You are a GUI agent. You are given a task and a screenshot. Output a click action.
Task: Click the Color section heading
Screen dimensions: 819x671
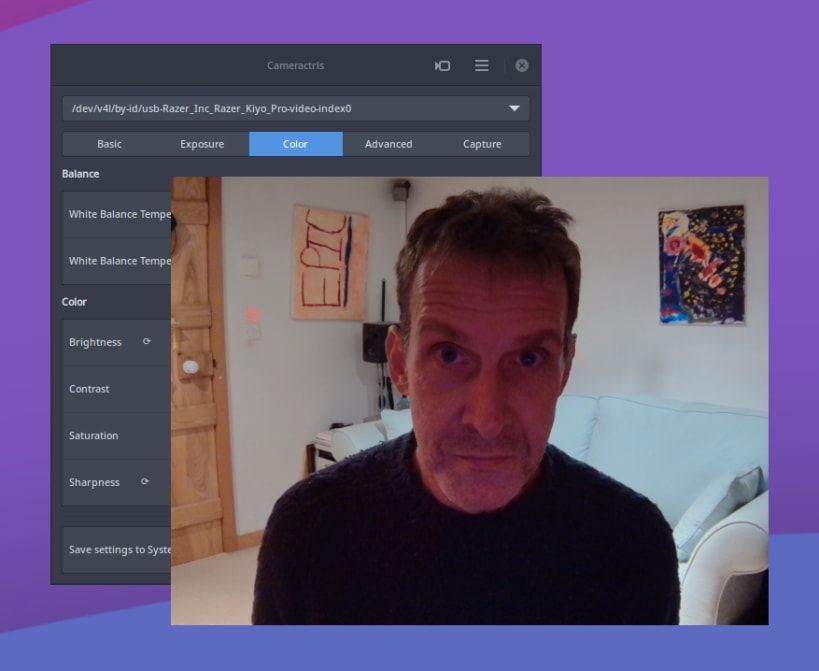pos(74,302)
